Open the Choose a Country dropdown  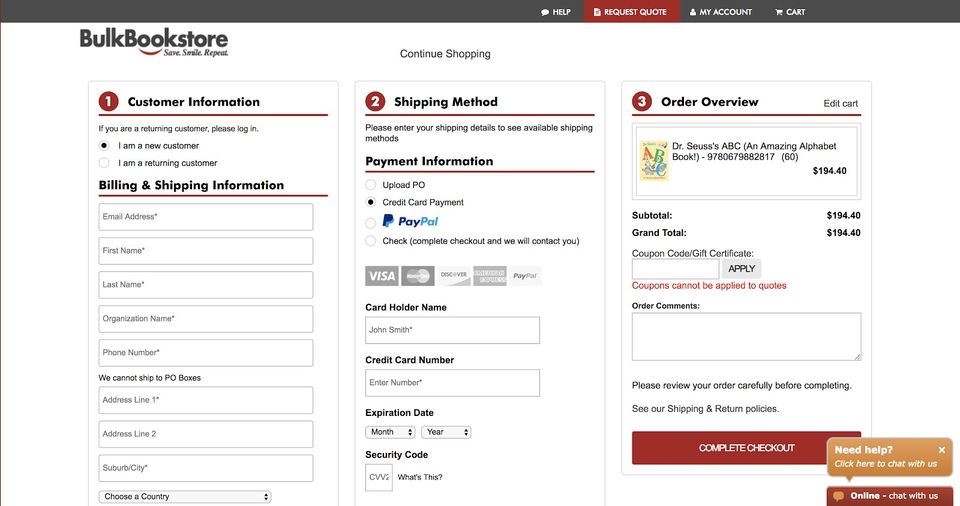coord(185,496)
